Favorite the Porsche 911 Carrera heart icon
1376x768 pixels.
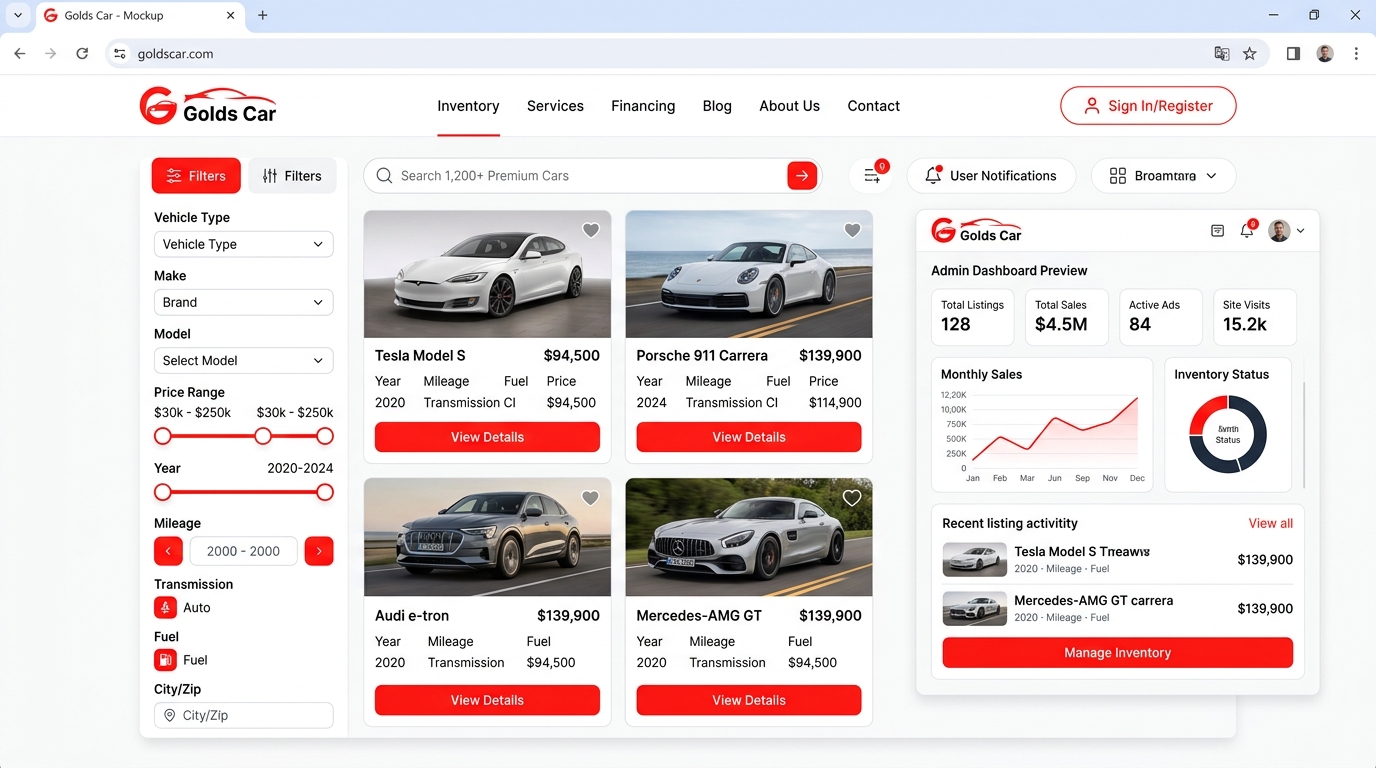tap(852, 230)
